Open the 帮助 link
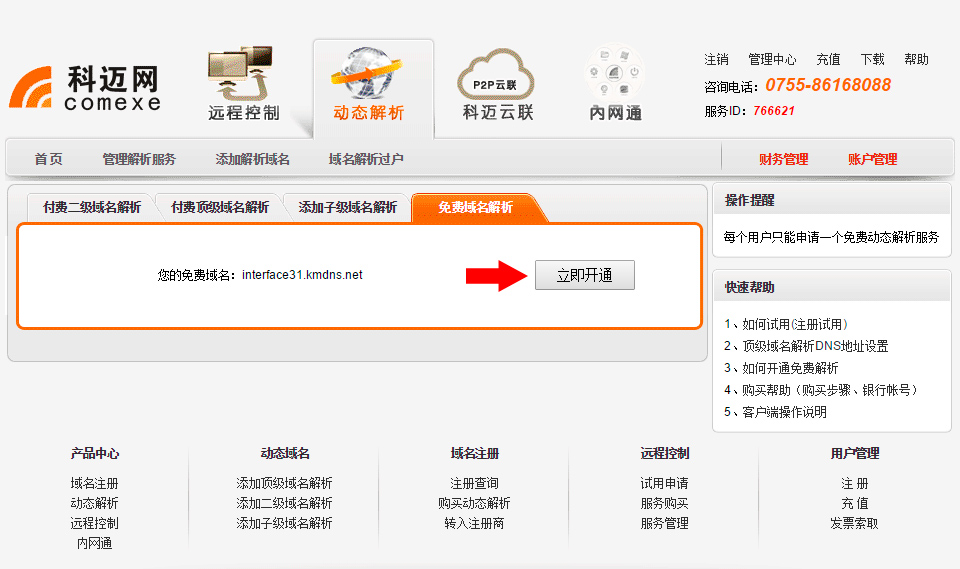Screen dimensions: 960x569 pos(917,59)
